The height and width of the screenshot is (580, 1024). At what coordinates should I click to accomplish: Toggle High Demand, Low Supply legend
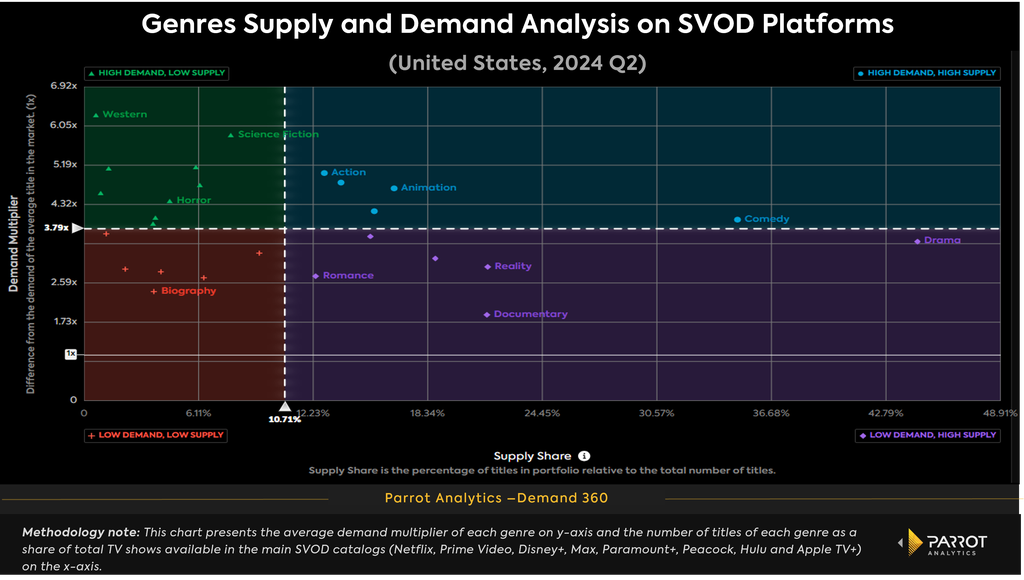pos(156,73)
